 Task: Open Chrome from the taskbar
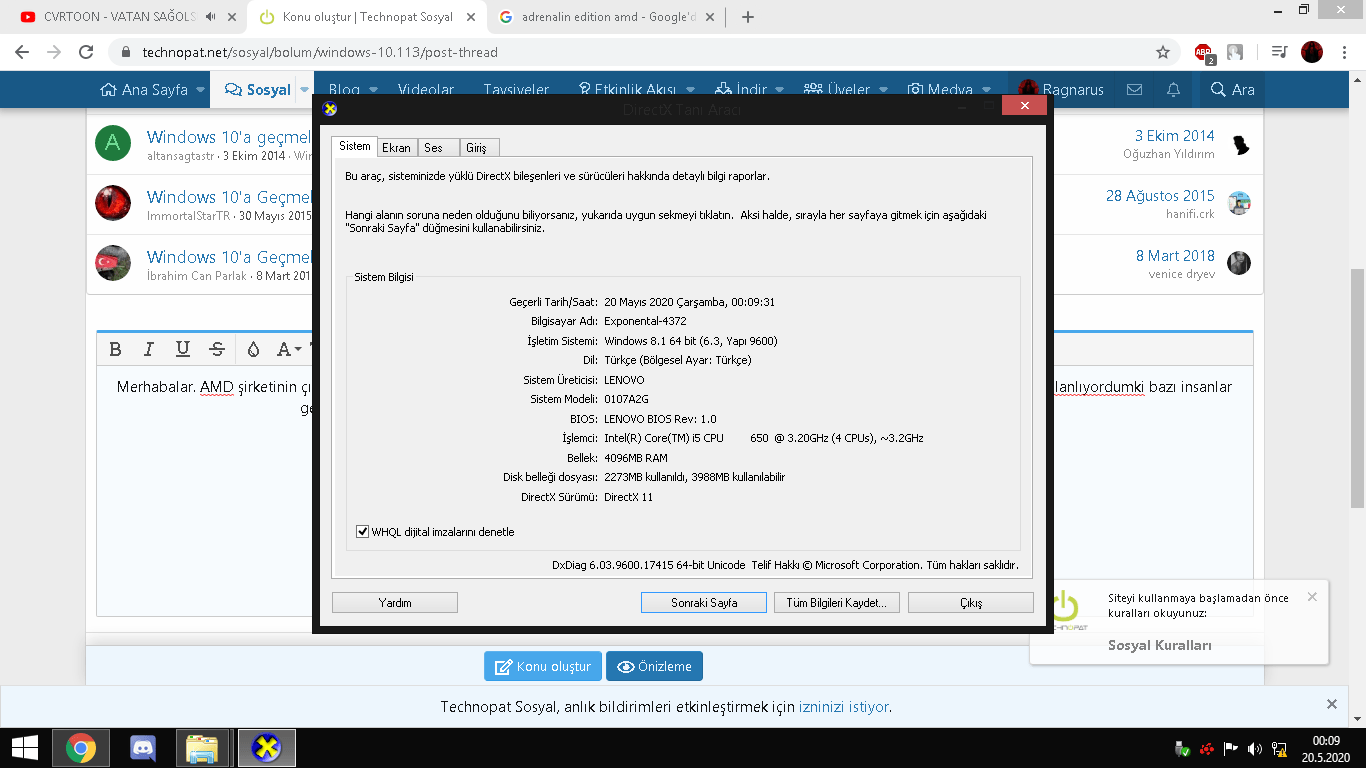[x=81, y=748]
